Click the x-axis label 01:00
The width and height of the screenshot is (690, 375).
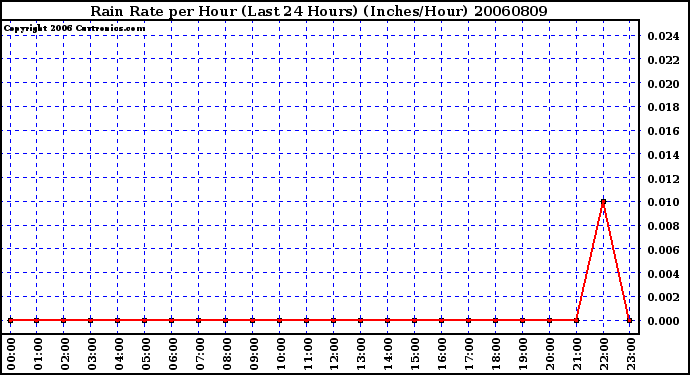coord(38,354)
